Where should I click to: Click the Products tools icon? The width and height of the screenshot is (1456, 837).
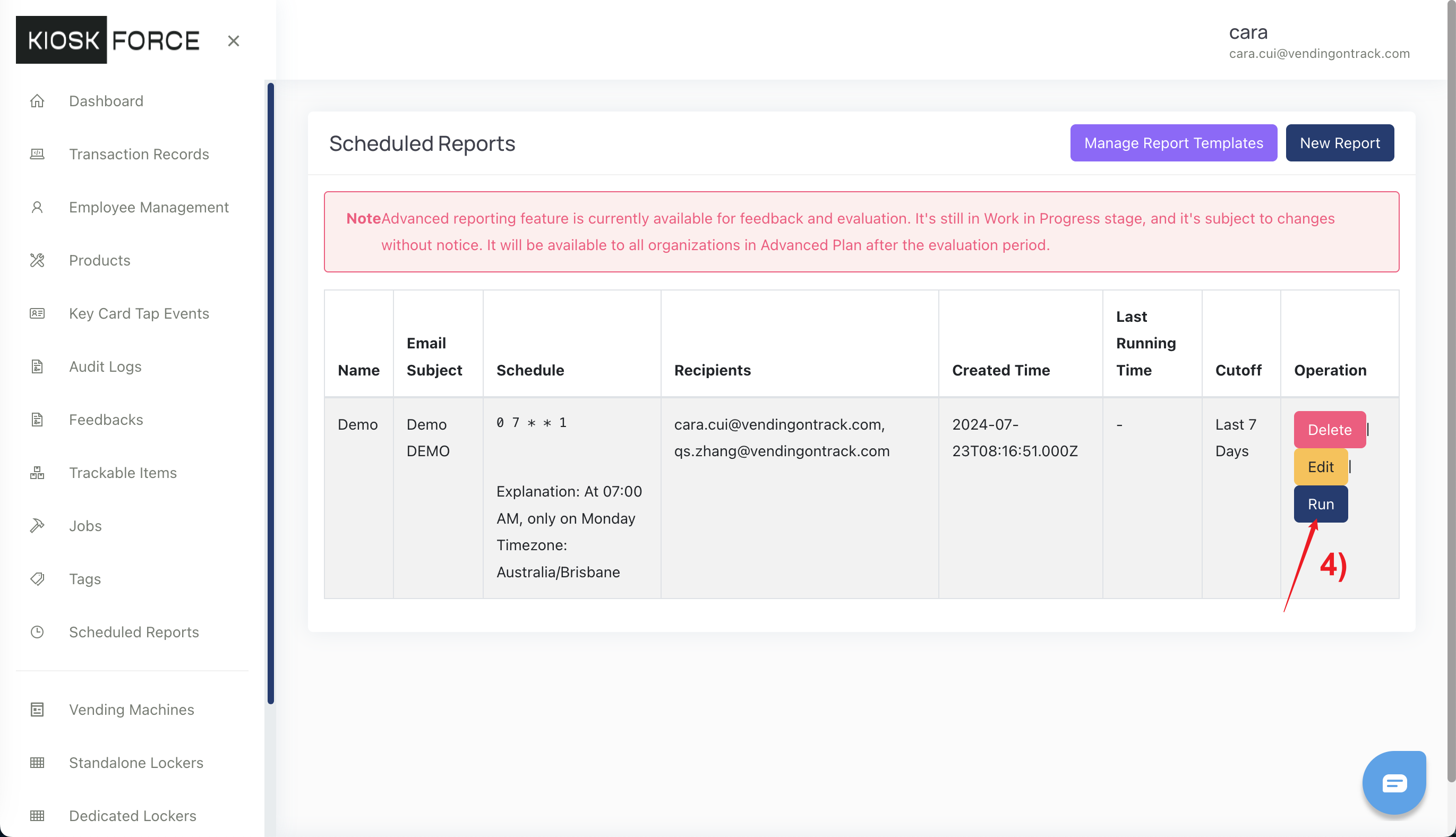(37, 260)
